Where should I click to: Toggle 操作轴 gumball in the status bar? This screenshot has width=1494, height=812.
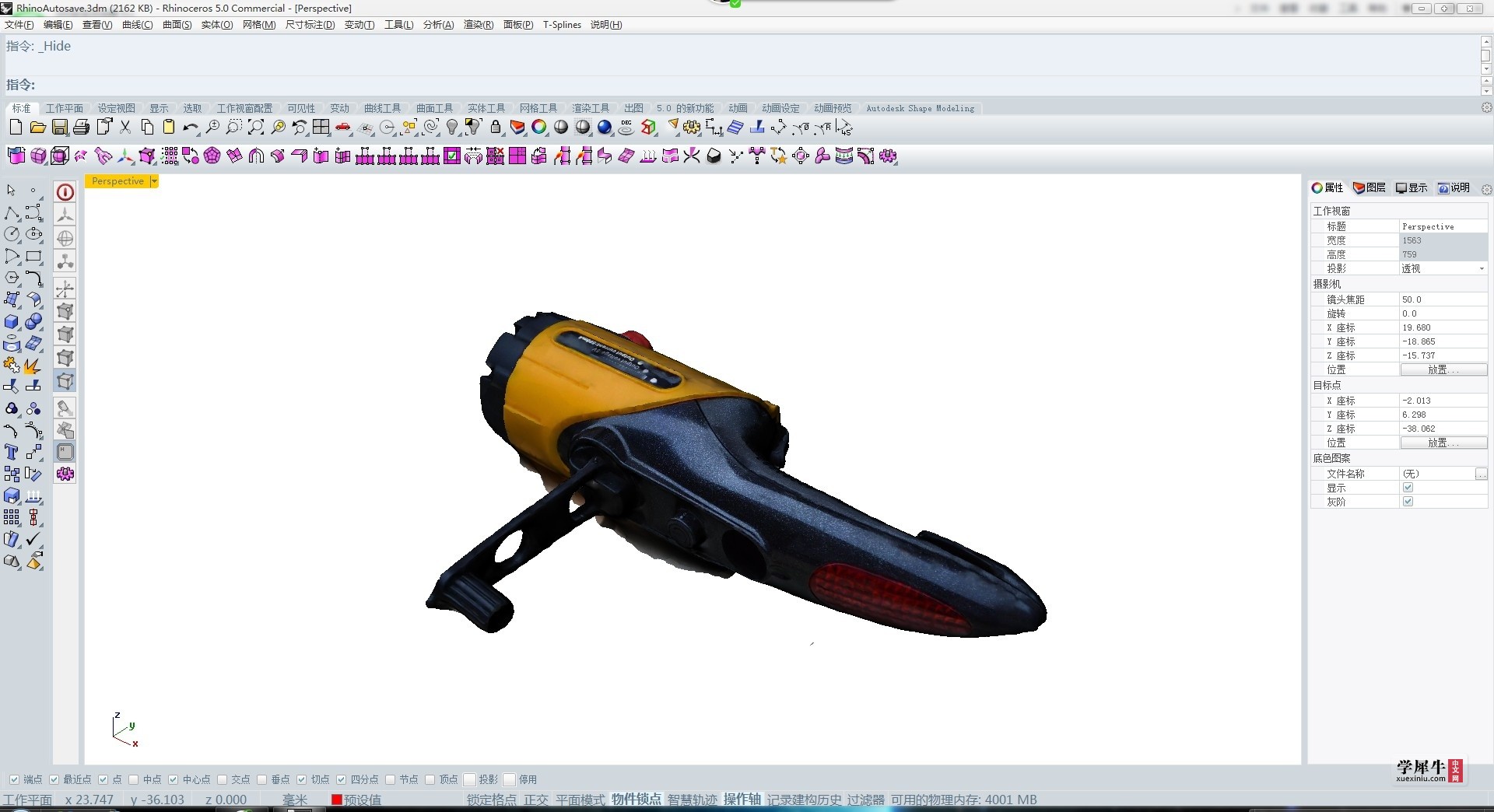click(742, 800)
